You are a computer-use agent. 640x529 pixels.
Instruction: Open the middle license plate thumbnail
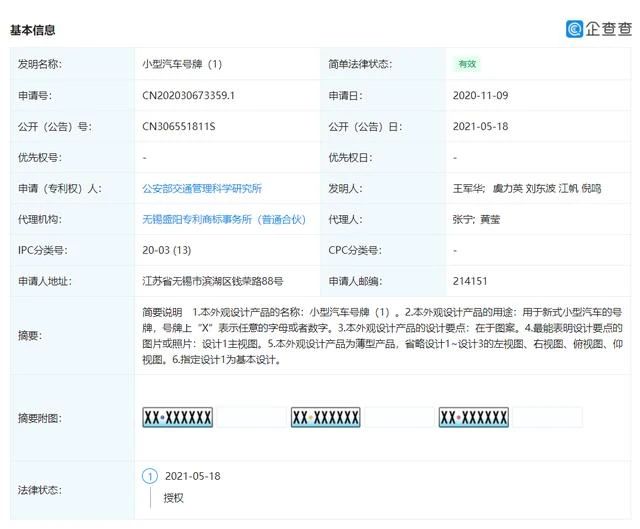325,417
